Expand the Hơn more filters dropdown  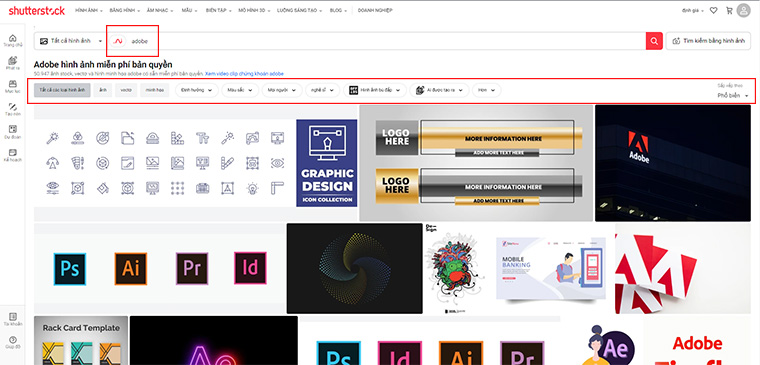pos(487,90)
